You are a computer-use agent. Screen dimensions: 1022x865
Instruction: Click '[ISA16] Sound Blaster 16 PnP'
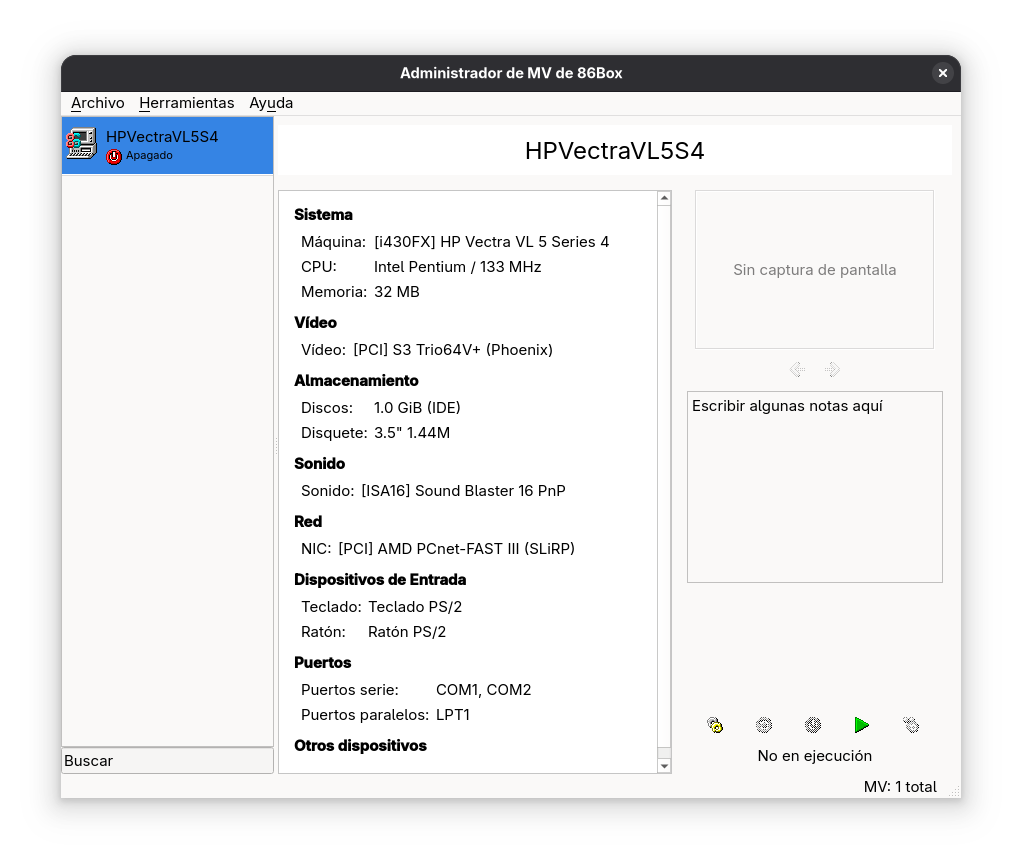click(x=463, y=491)
